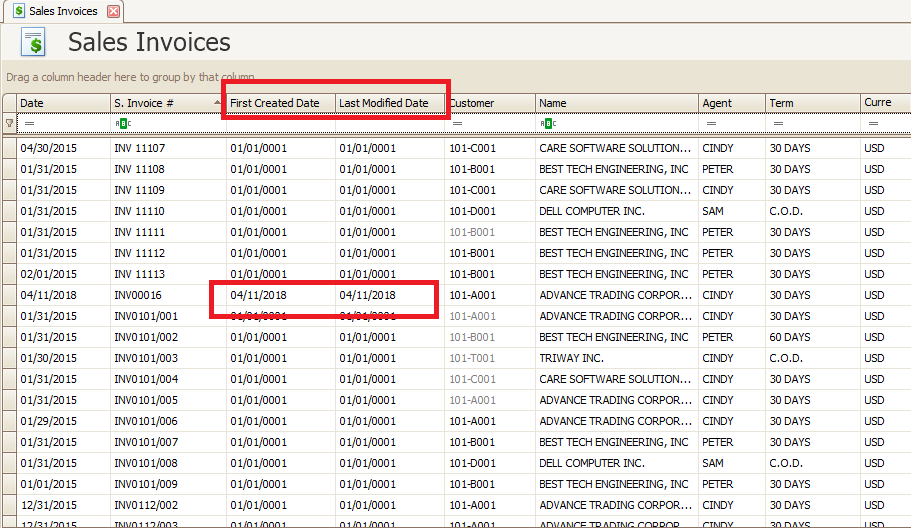Click Date 01/01/2015 of INV0101/009

pyautogui.click(x=63, y=484)
